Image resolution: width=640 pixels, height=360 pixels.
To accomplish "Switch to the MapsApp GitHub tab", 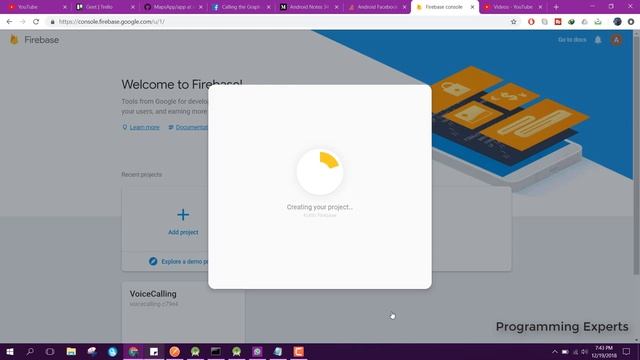I will click(x=172, y=7).
